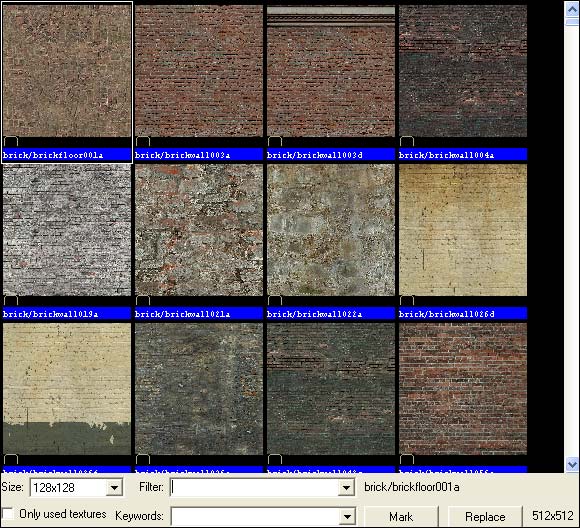This screenshot has height=528, width=580.
Task: Select the yellow brick/brickwall026d texture
Action: 463,230
